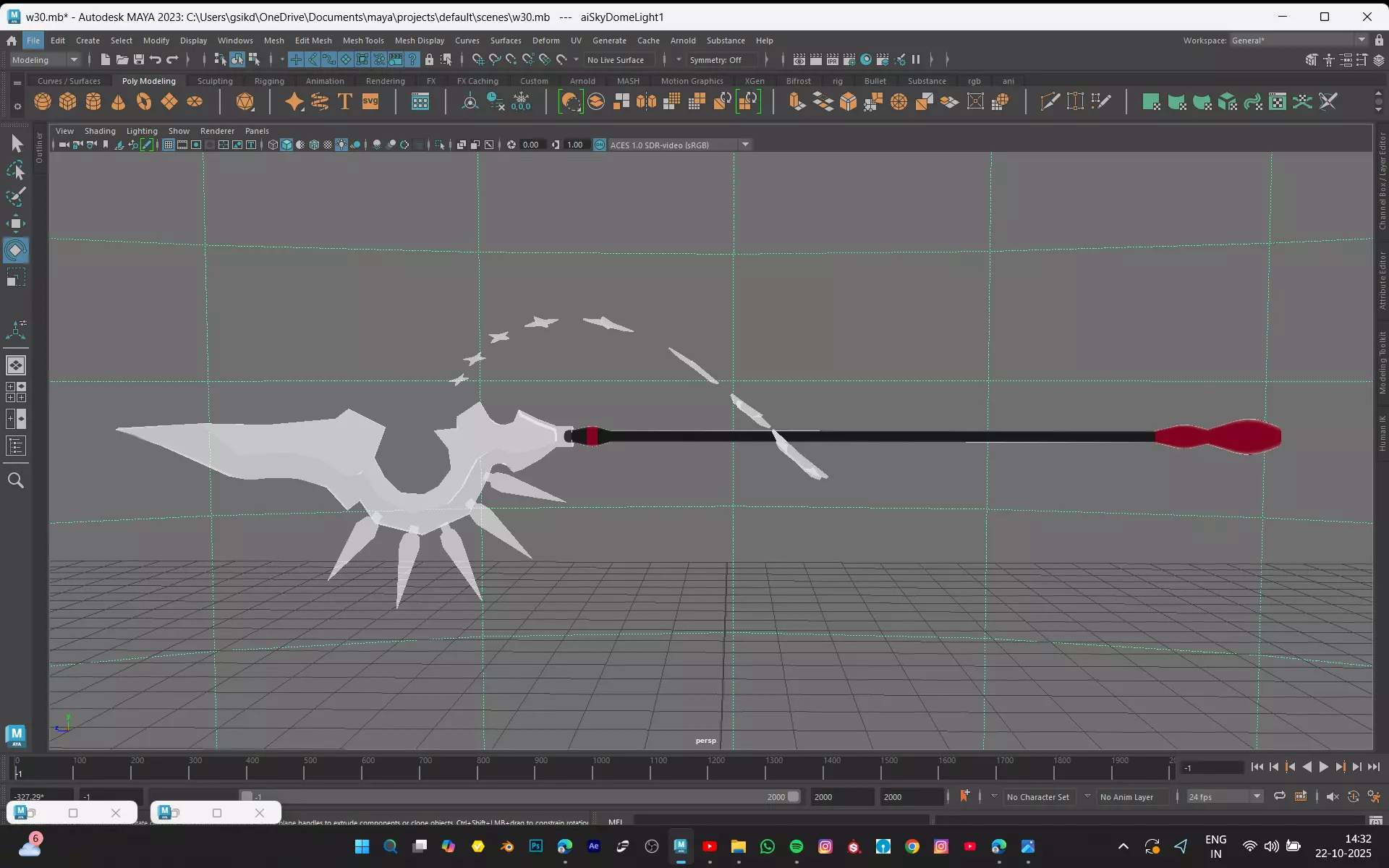Select the Rotate tool in the toolbox
The width and height of the screenshot is (1389, 868).
click(16, 250)
